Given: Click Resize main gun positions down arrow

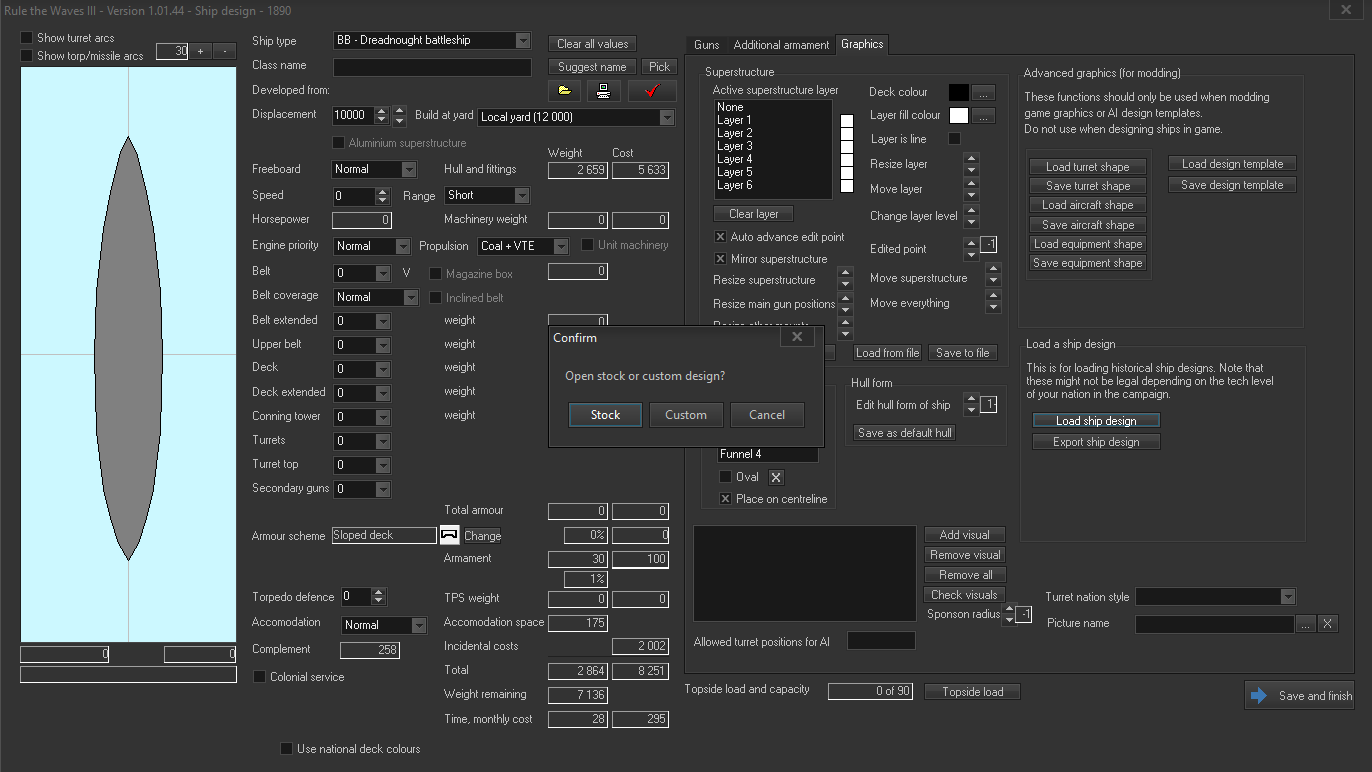Looking at the screenshot, I should pyautogui.click(x=845, y=309).
